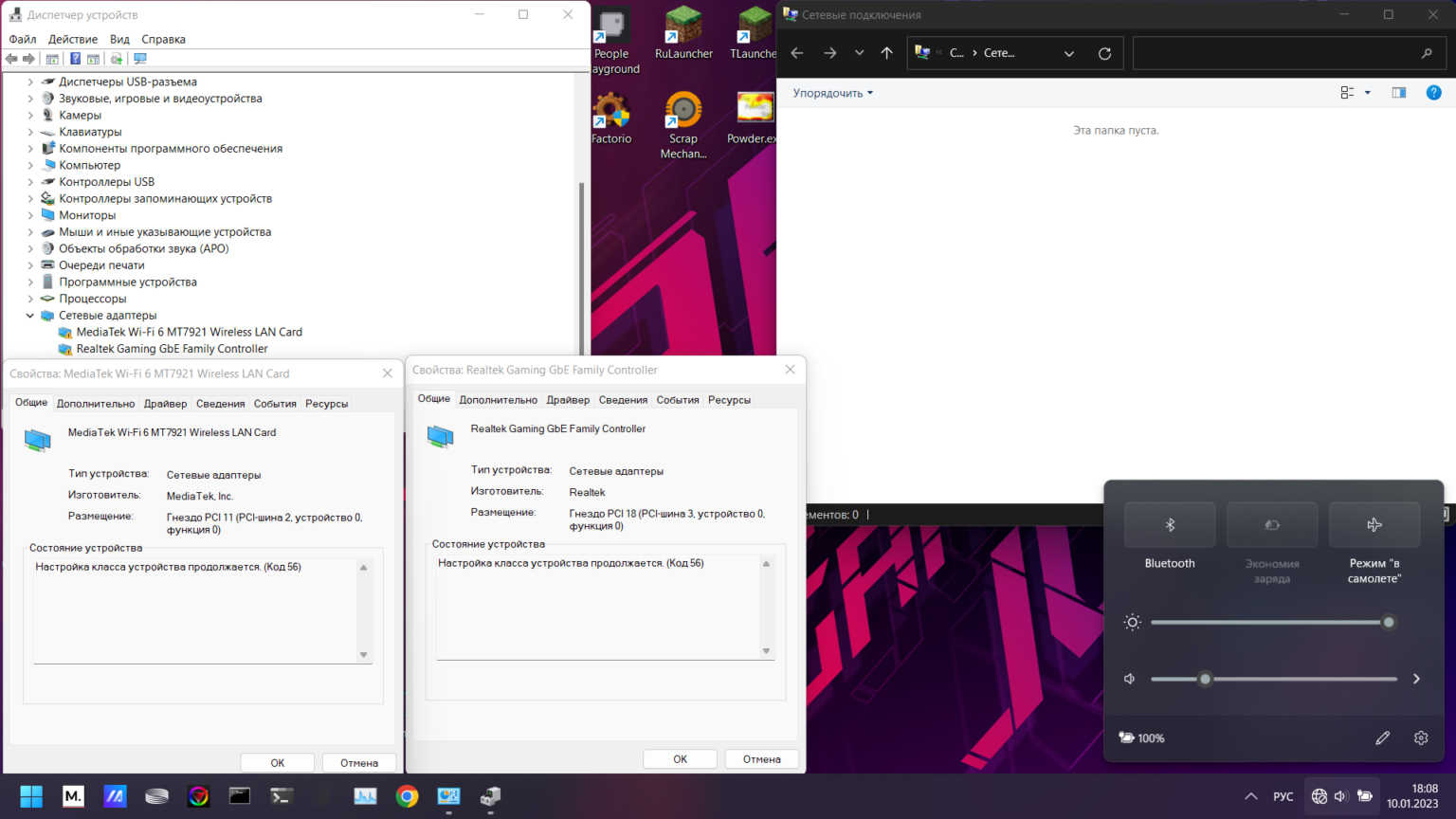Viewport: 1456px width, 819px height.
Task: Open the Файл menu
Action: (x=23, y=39)
